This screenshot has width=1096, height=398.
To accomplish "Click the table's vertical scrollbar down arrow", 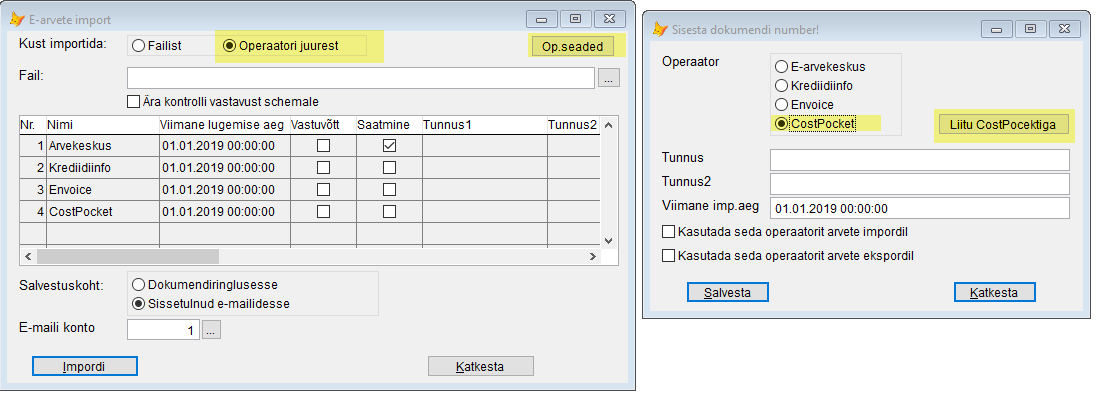I will pos(609,239).
